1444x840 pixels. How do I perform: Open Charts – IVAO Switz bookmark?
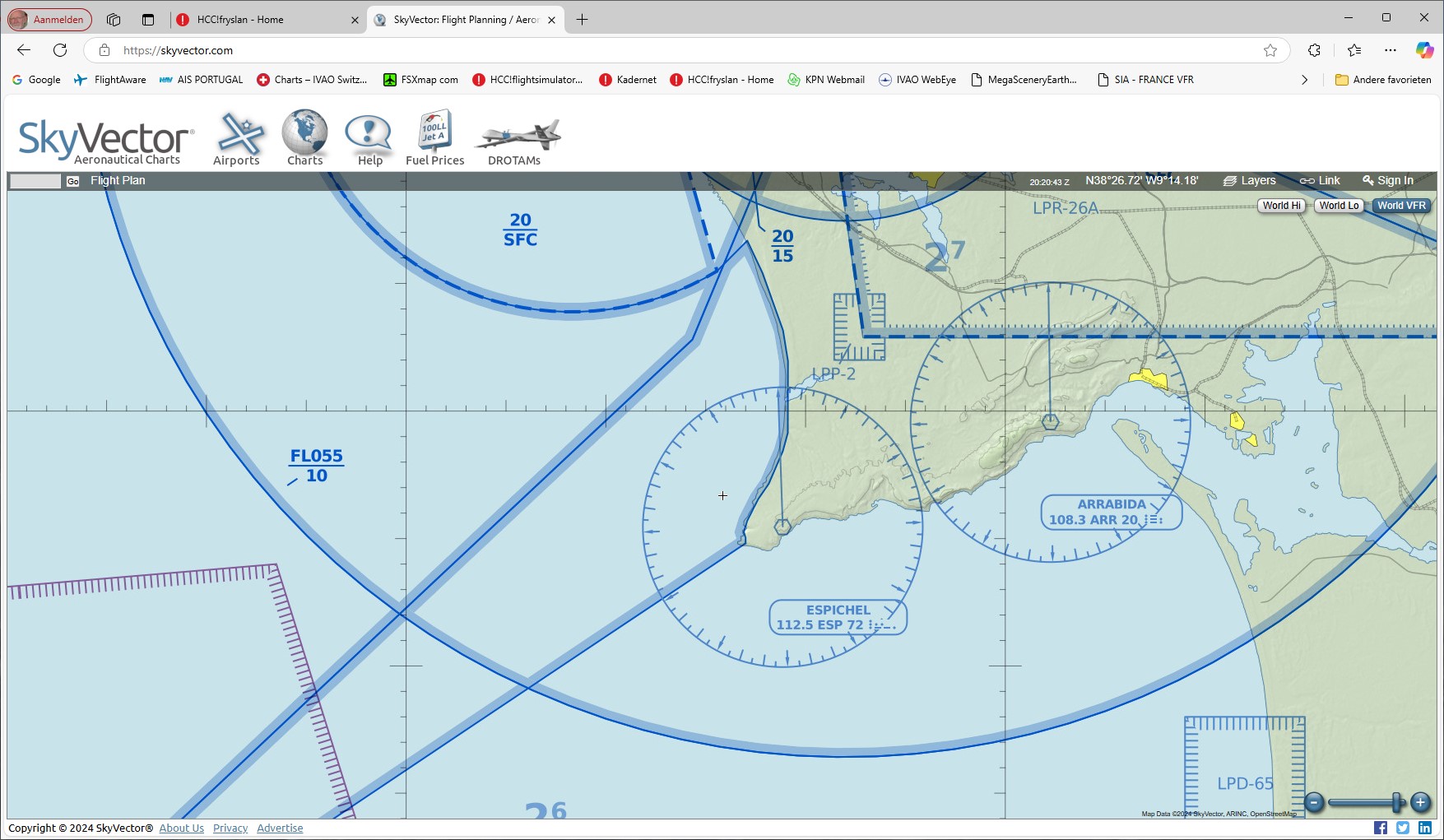point(313,80)
